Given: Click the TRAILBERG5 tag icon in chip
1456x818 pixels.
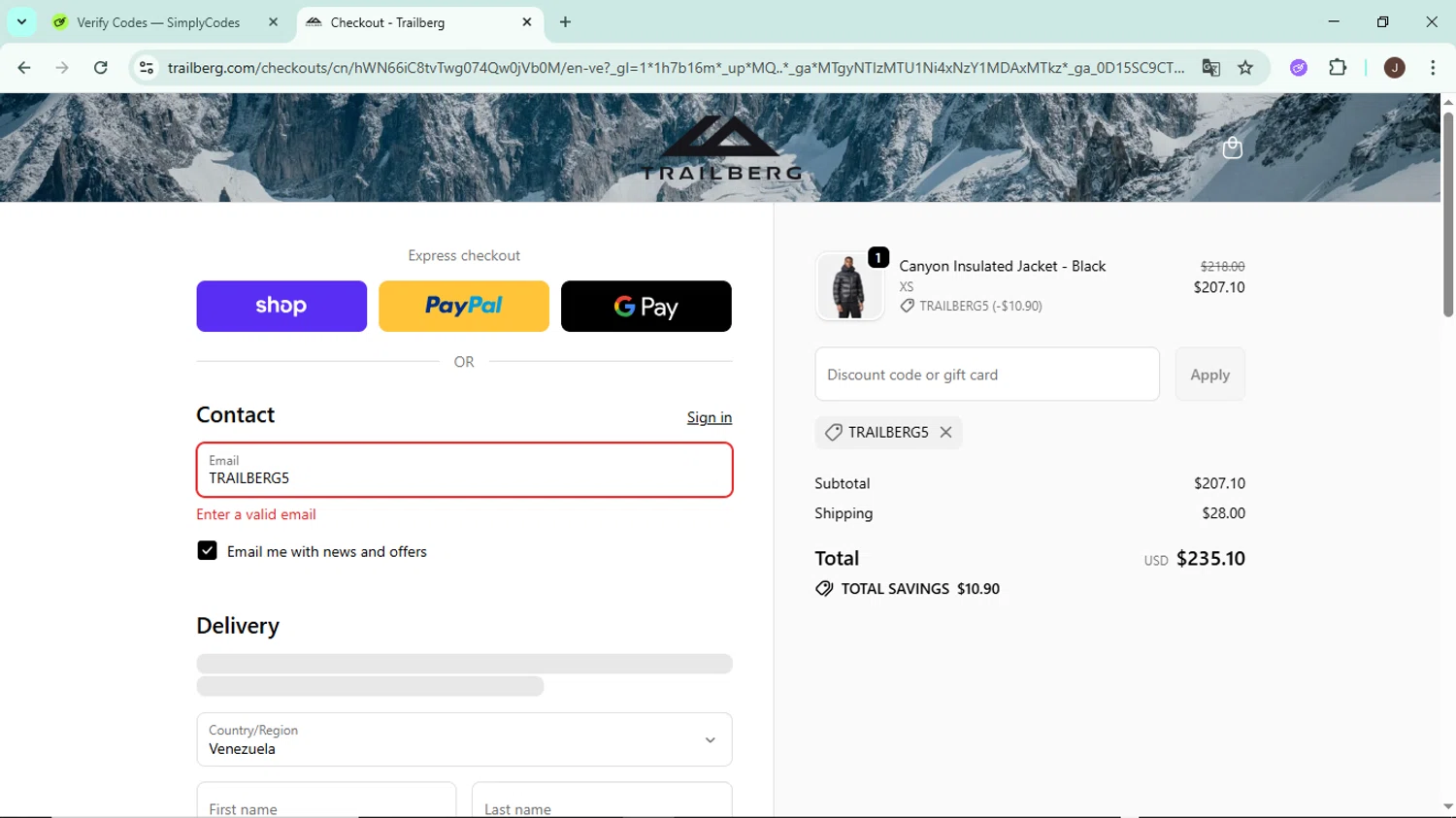Looking at the screenshot, I should coord(833,433).
